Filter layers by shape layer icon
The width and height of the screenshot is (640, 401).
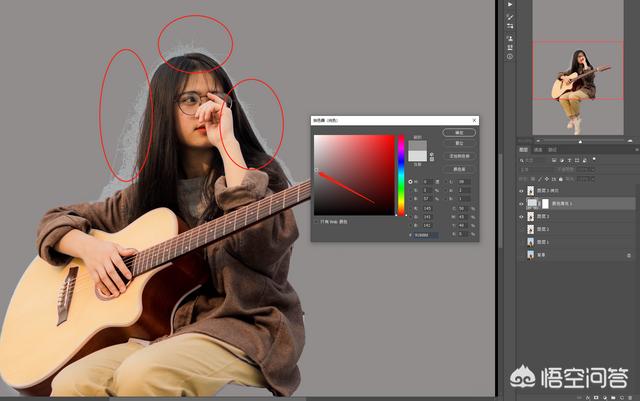click(577, 160)
